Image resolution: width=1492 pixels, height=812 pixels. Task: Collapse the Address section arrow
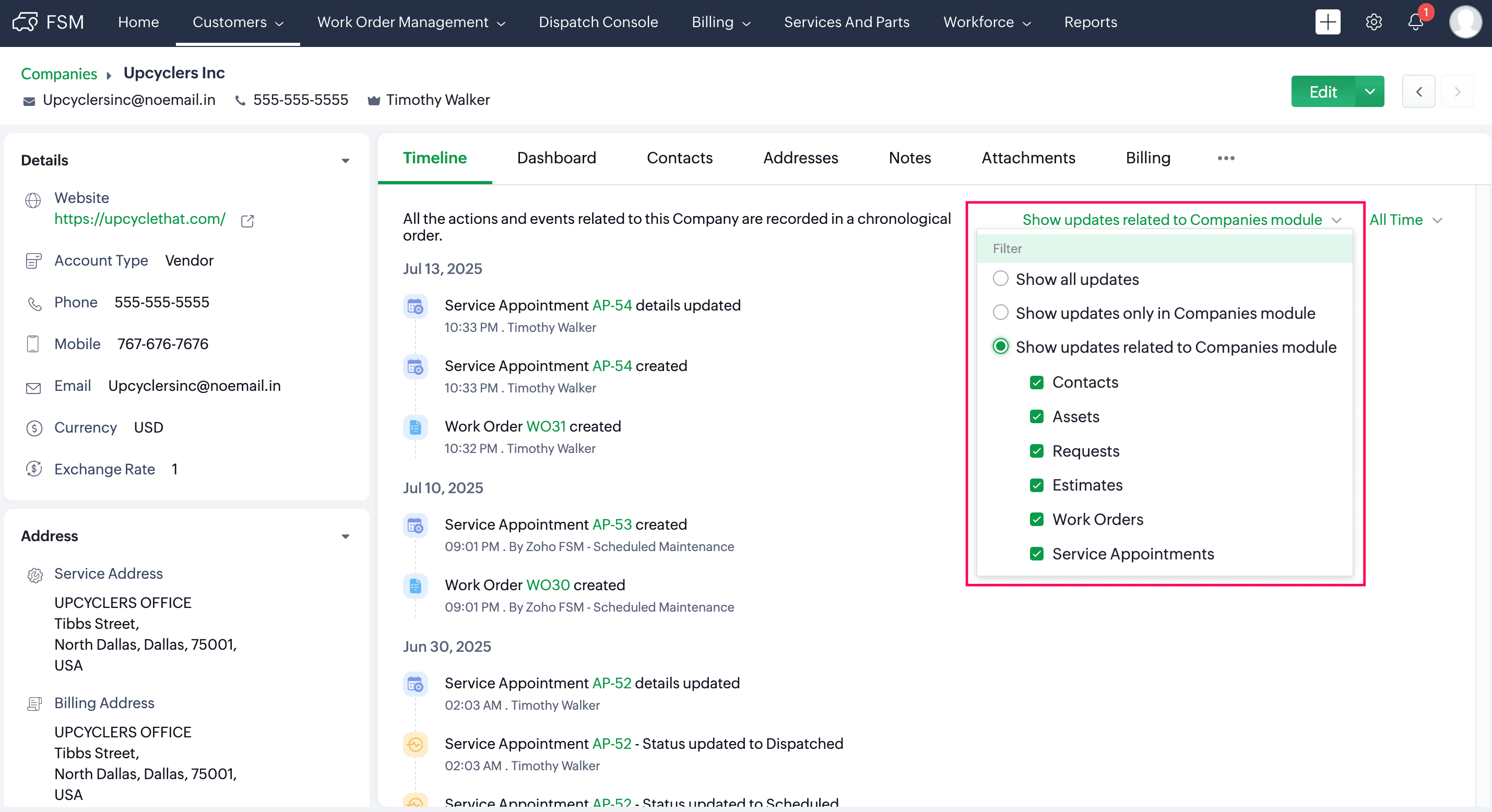(346, 536)
